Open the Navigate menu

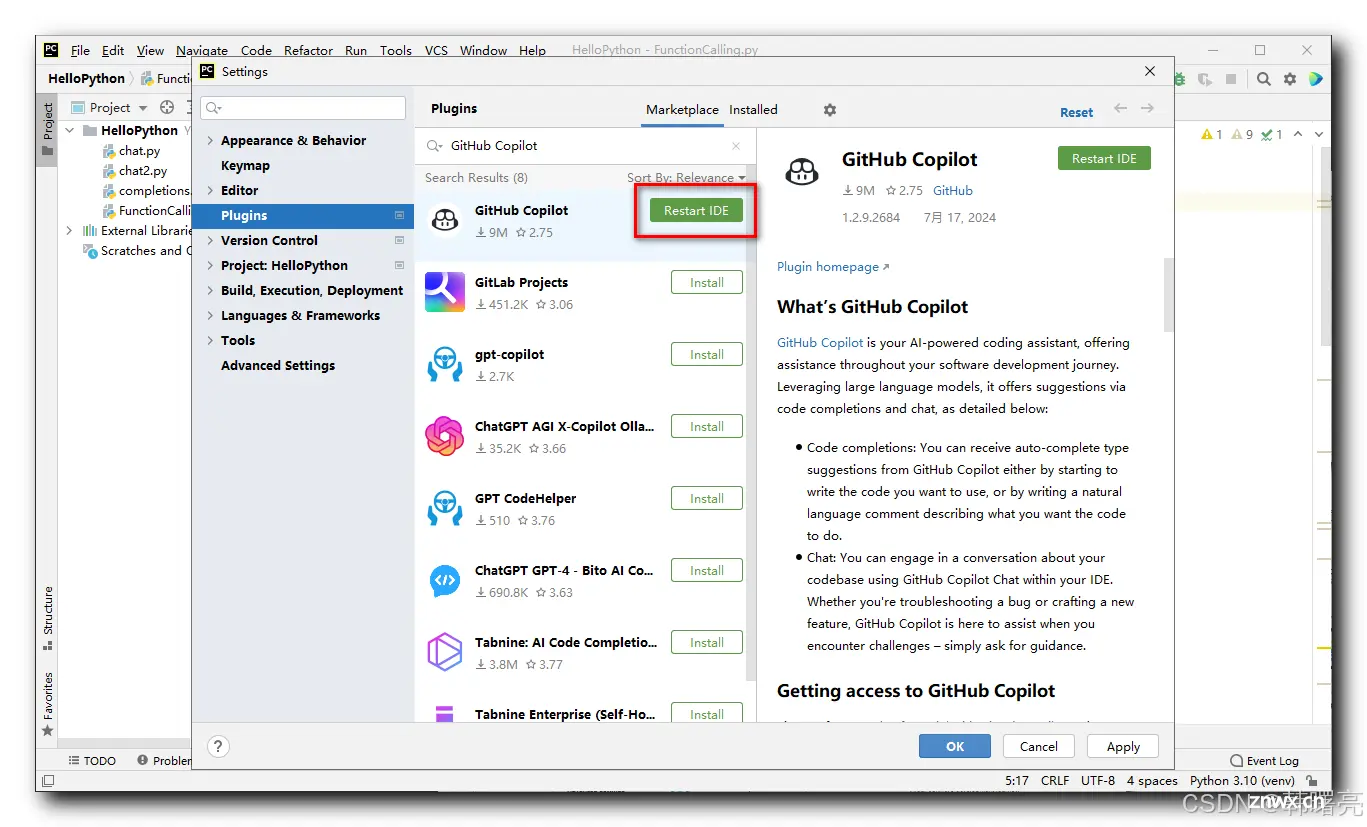pyautogui.click(x=202, y=50)
